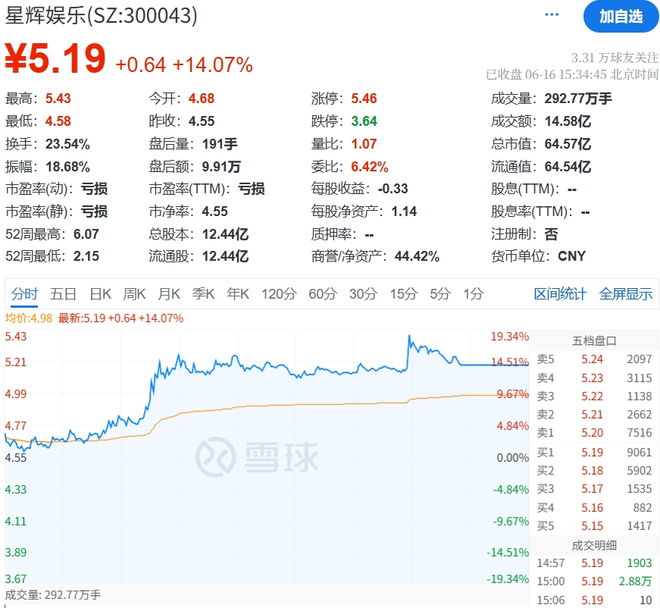
Task: Select the 季K quarterly chart tab
Action: click(204, 293)
